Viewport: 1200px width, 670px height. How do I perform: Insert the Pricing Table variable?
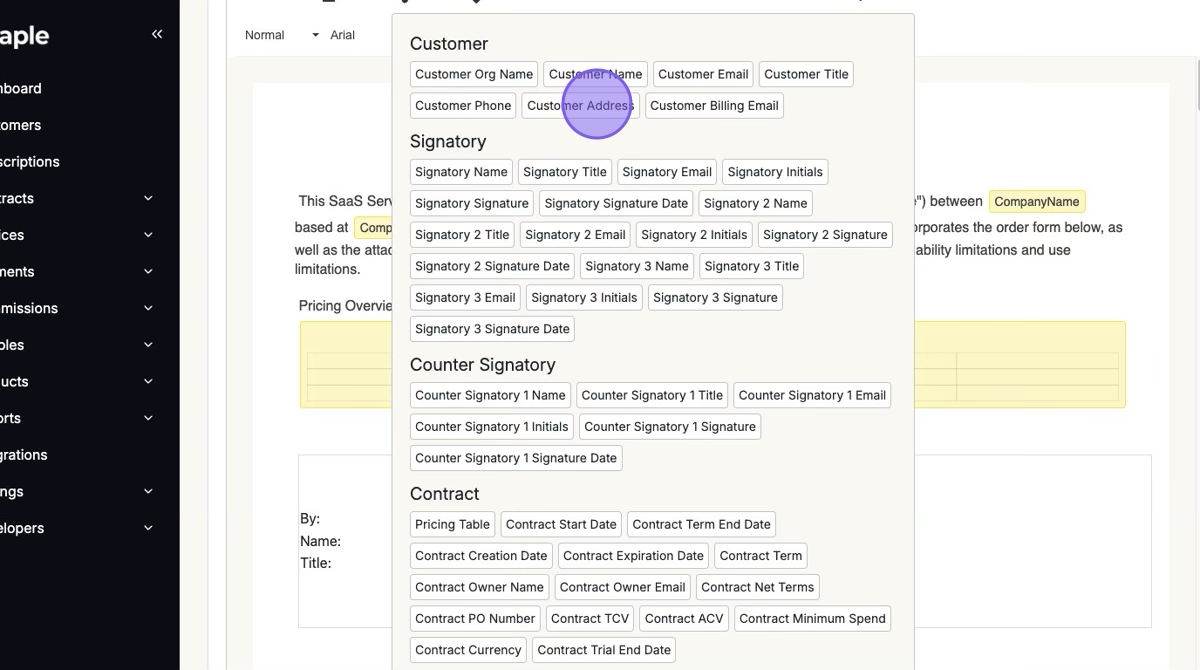(x=452, y=525)
